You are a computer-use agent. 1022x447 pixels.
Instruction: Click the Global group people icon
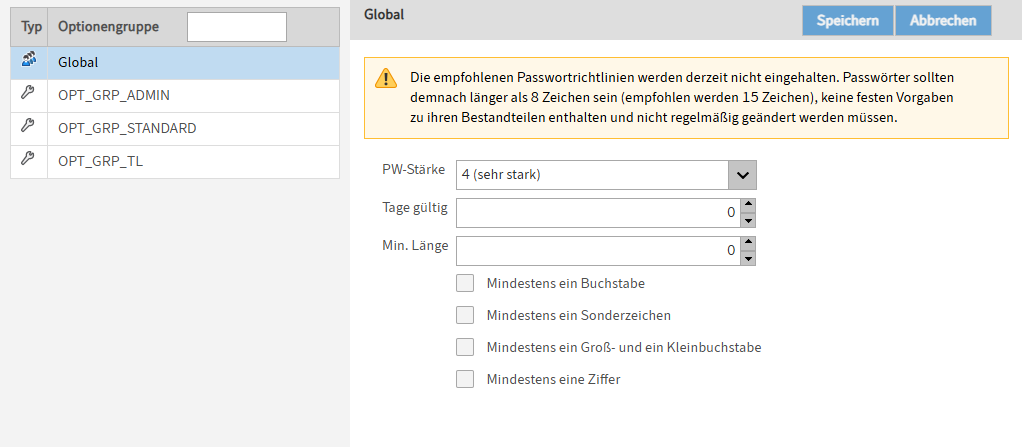(x=29, y=62)
